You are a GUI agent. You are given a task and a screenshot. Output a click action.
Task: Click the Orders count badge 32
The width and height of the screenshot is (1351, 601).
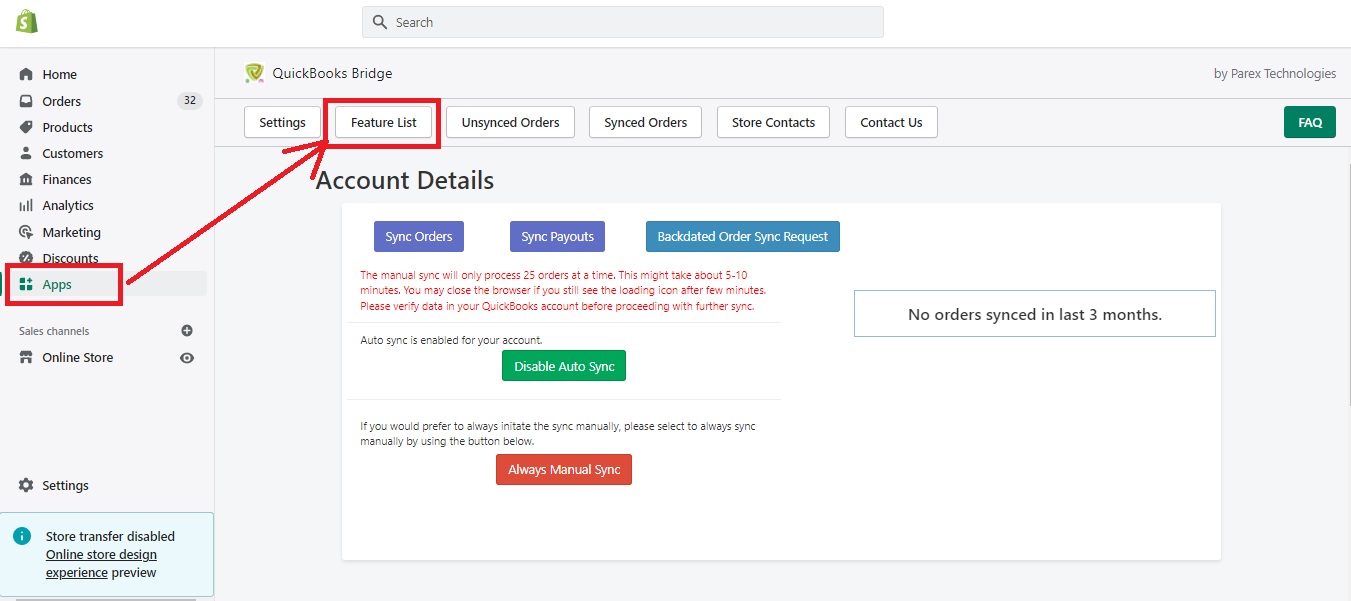189,101
